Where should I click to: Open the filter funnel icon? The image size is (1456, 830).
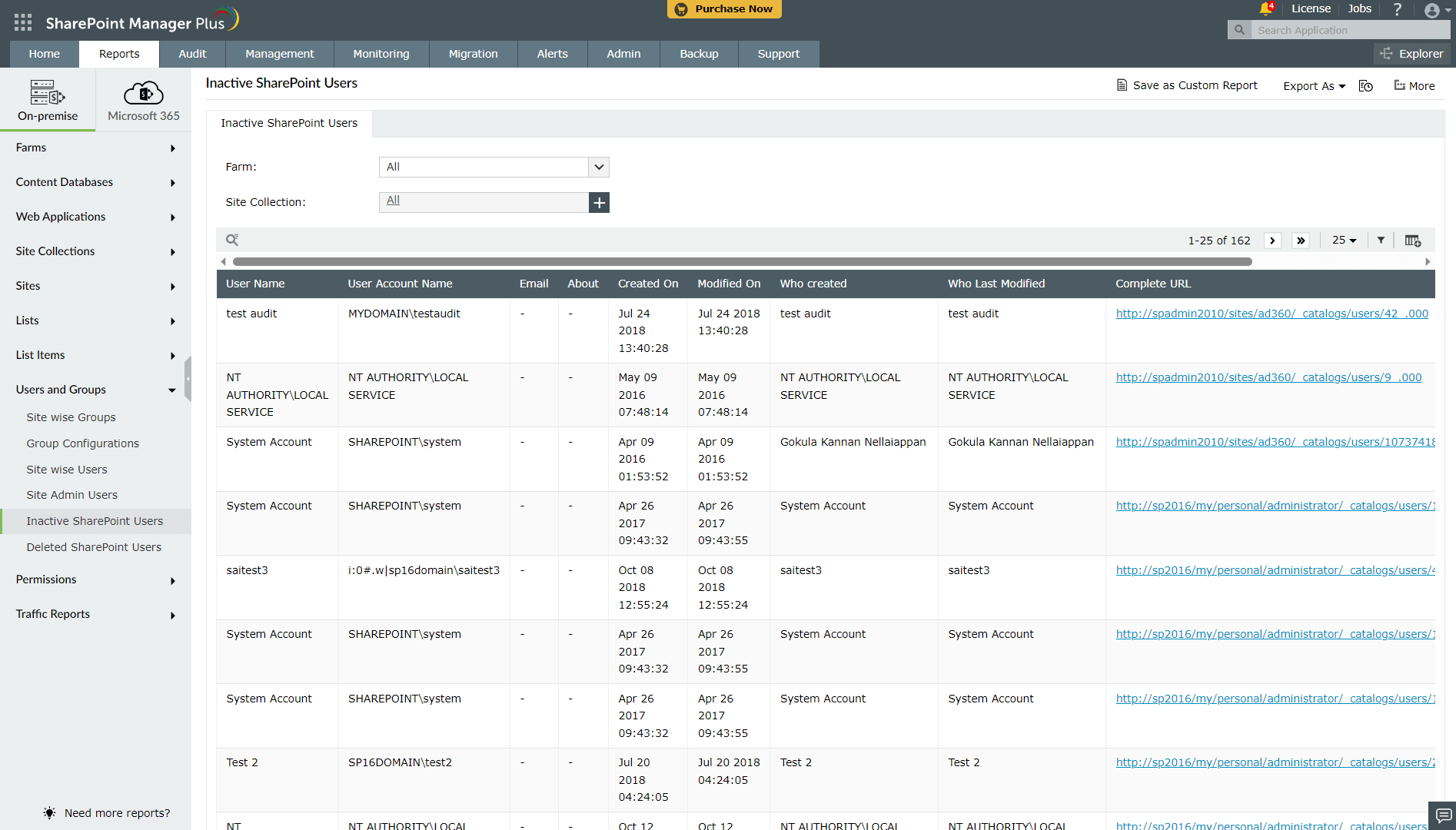1381,241
